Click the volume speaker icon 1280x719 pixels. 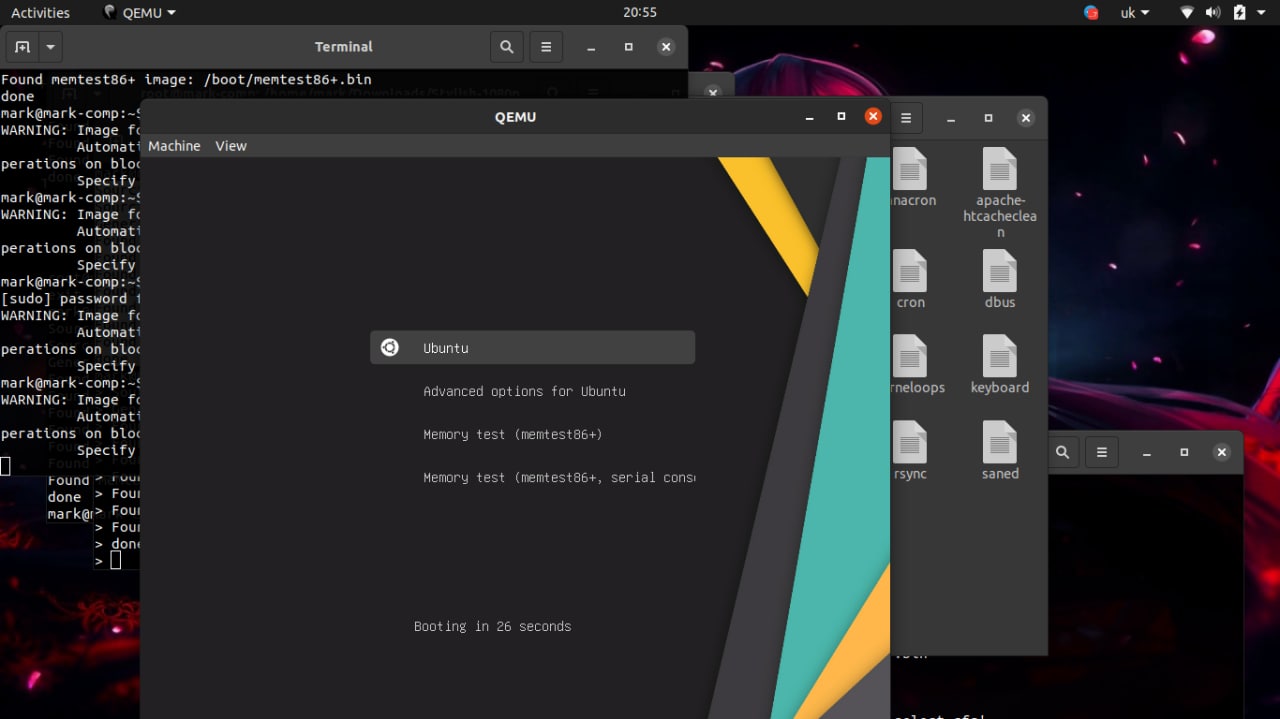pos(1213,13)
